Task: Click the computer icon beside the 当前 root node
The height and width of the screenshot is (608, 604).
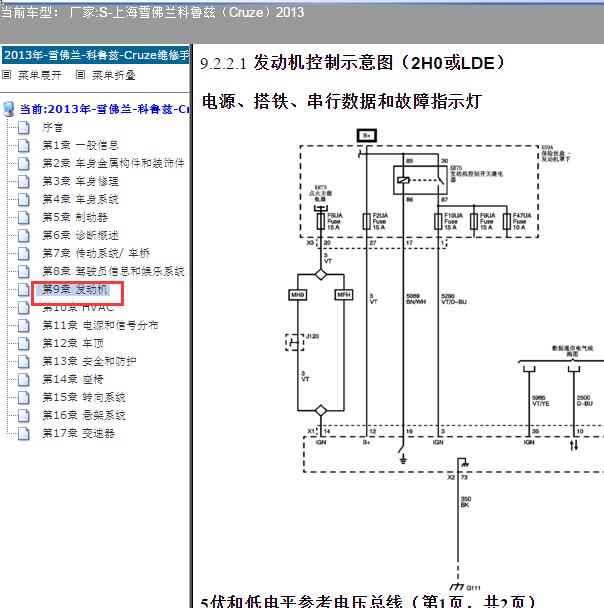Action: [9, 109]
